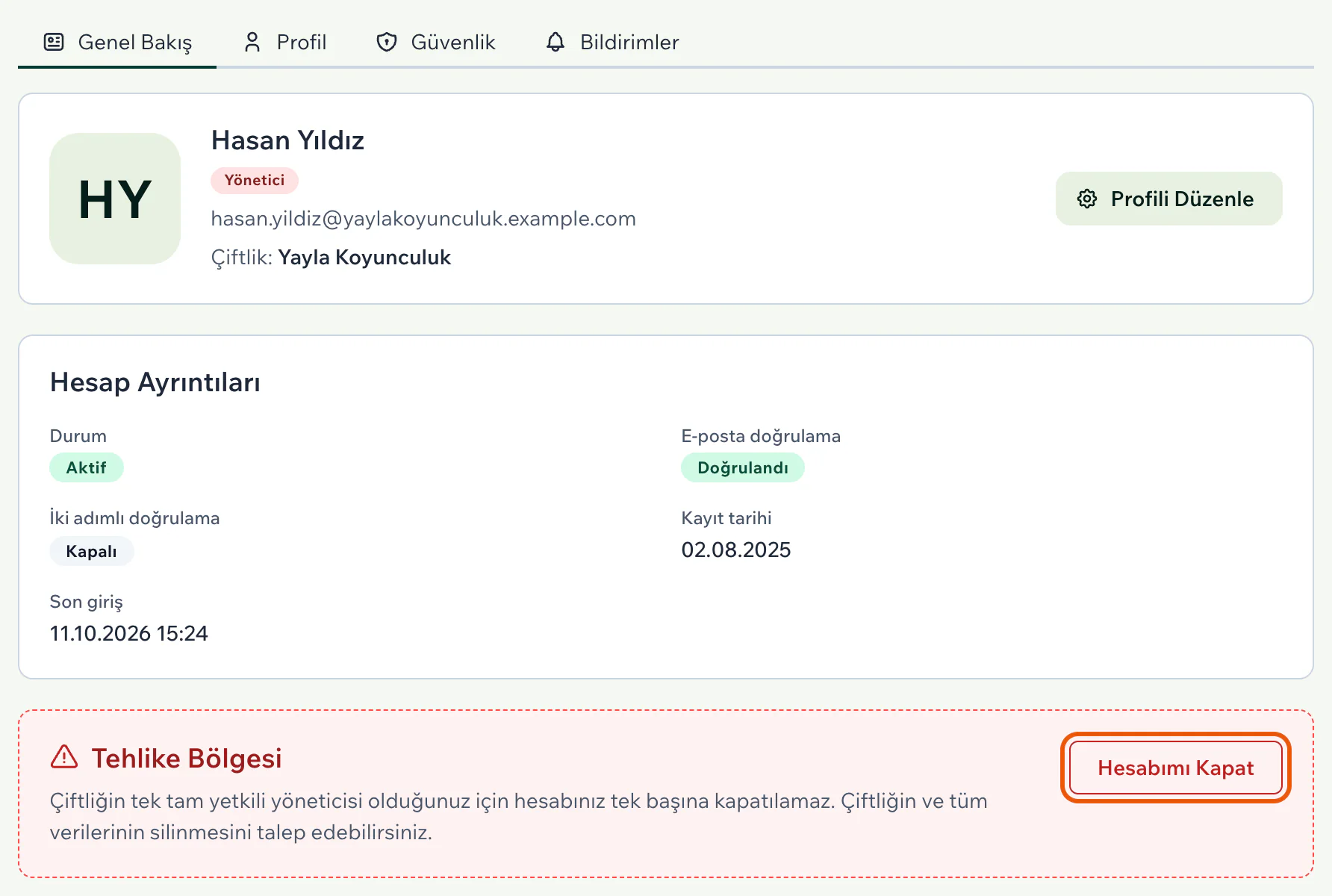Click the Son giriş label
1332x896 pixels.
(86, 602)
